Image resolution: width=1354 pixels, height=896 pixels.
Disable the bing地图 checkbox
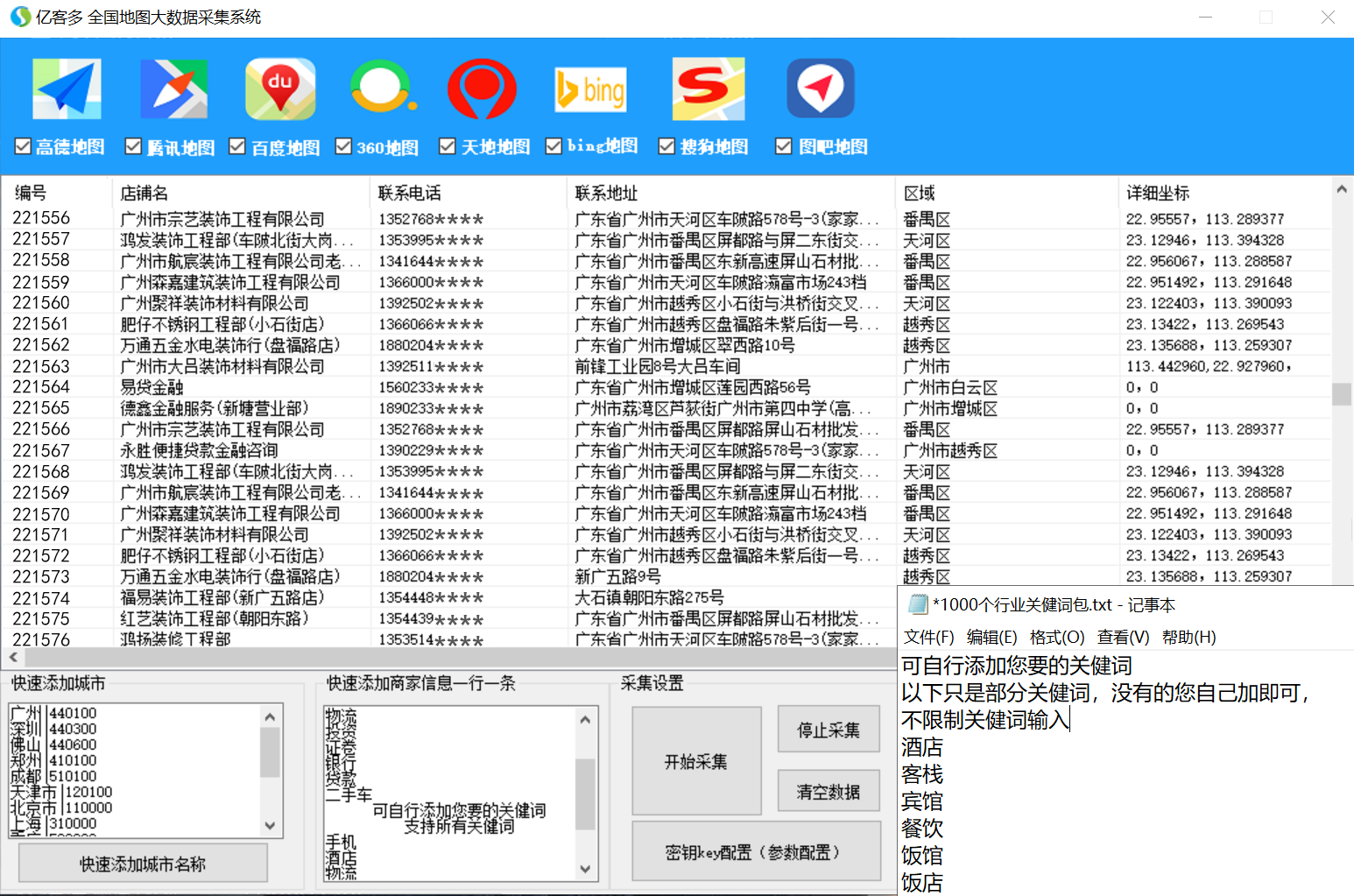553,145
